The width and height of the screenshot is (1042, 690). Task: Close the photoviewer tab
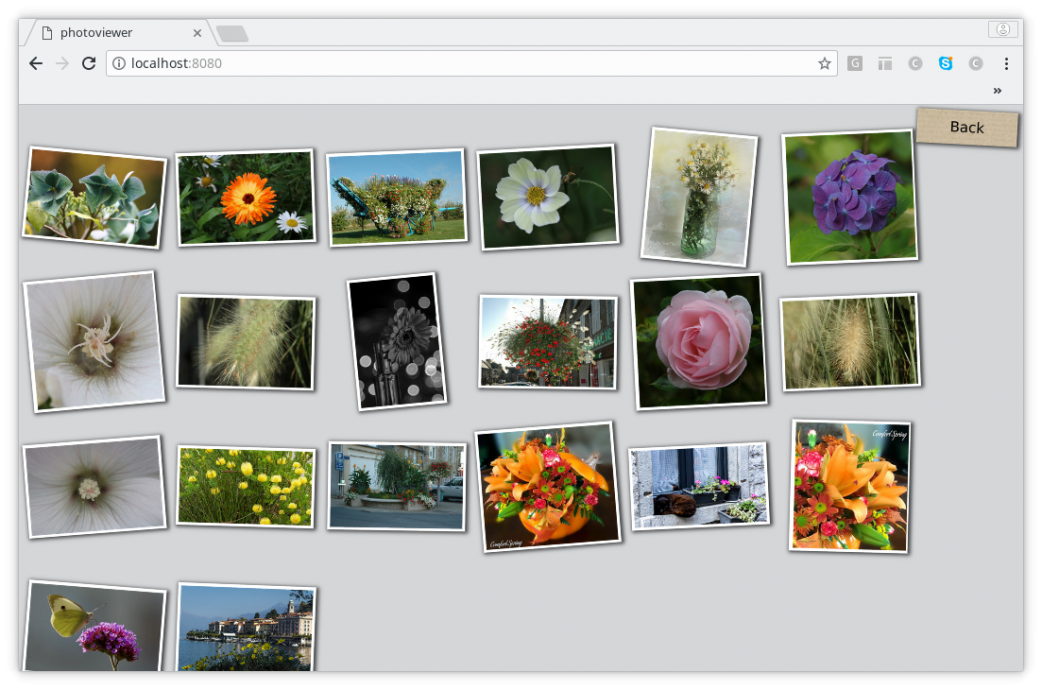tap(197, 33)
